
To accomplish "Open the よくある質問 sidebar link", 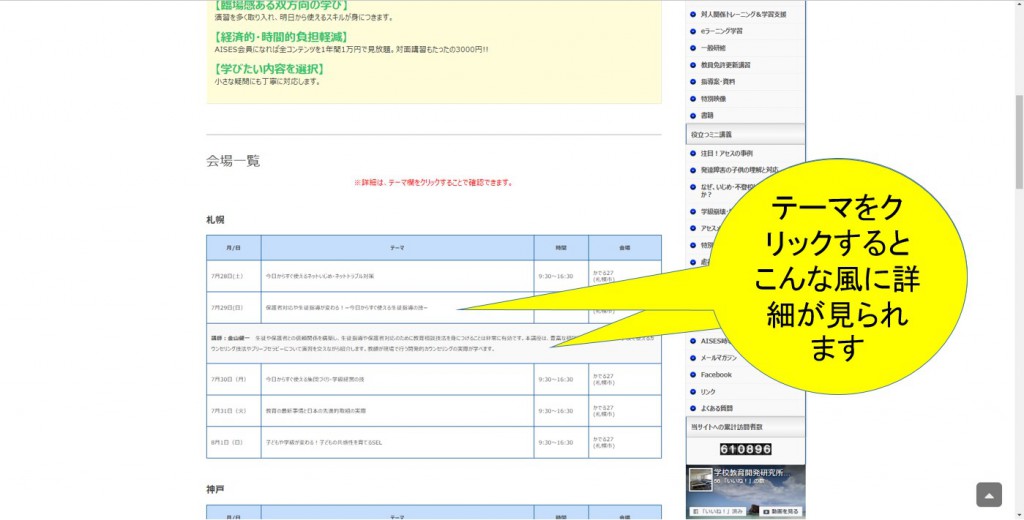I will point(716,408).
